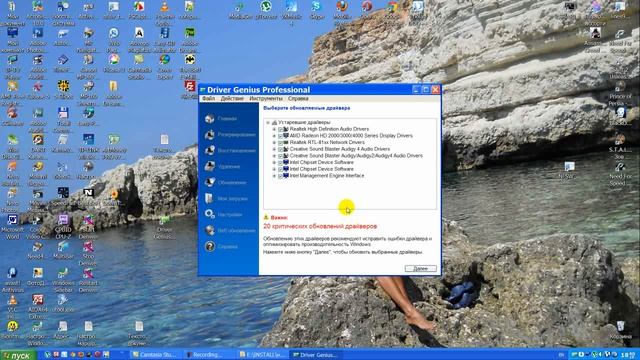Open the Инструменты menu

[266, 98]
